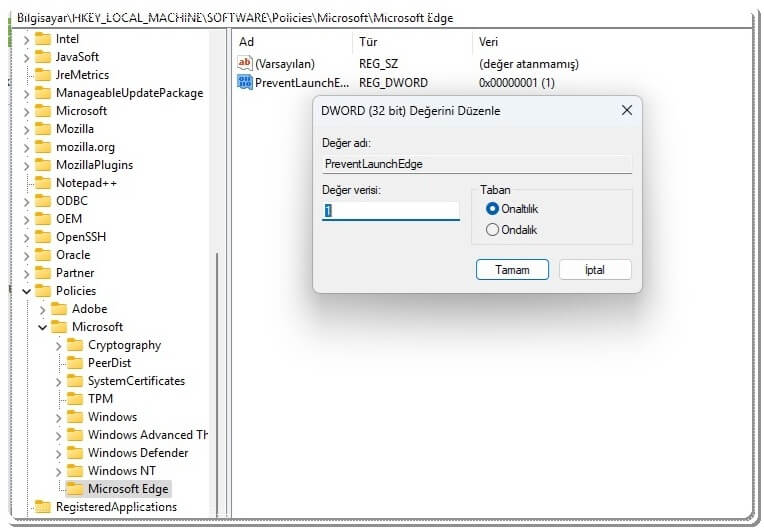
Task: Click the Tamam button
Action: [x=512, y=269]
